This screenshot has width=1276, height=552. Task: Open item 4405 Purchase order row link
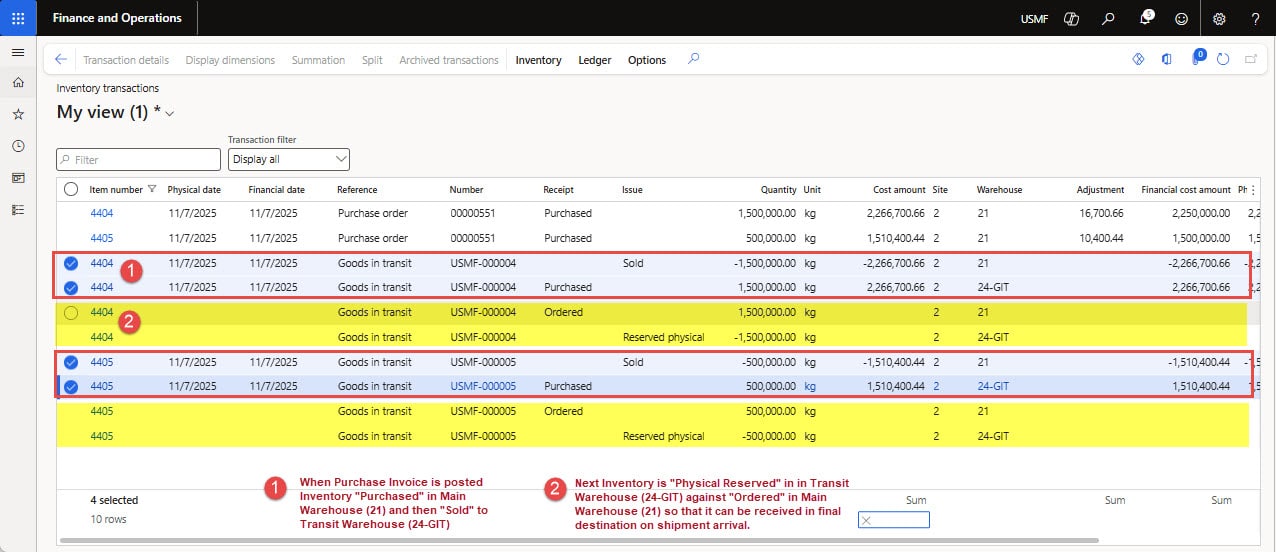tap(102, 238)
